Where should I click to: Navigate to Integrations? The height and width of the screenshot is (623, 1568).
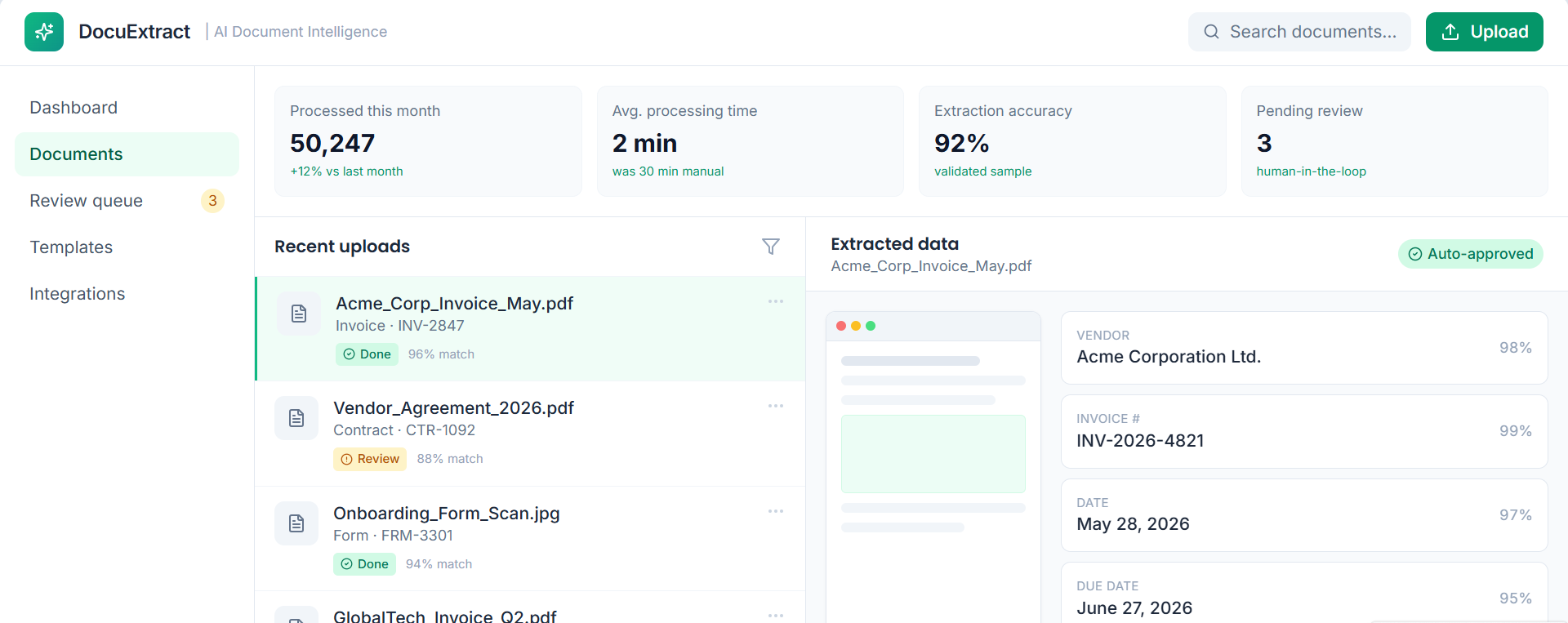(x=127, y=294)
